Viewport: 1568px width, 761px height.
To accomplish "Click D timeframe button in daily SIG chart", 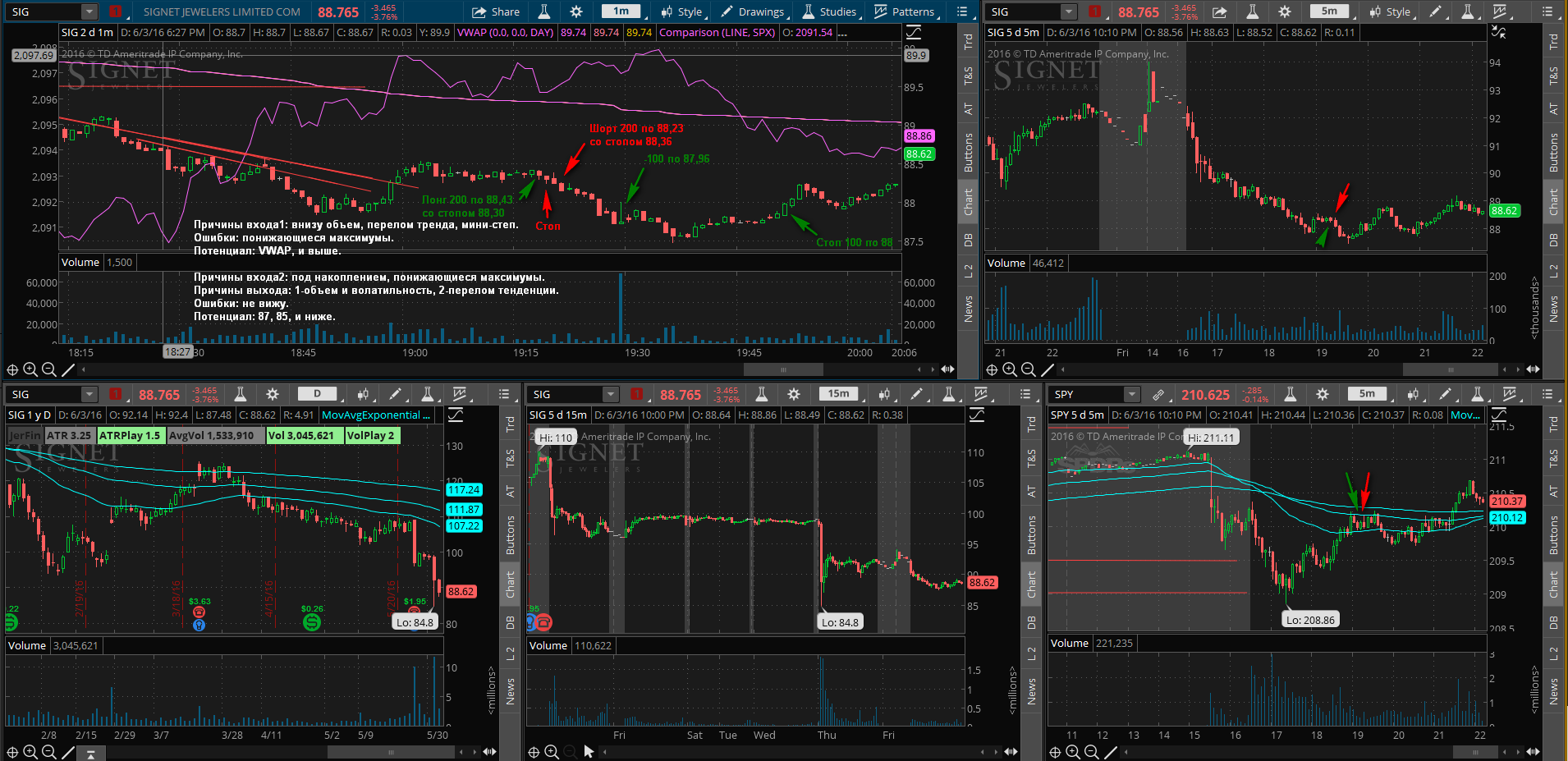I will 317,393.
